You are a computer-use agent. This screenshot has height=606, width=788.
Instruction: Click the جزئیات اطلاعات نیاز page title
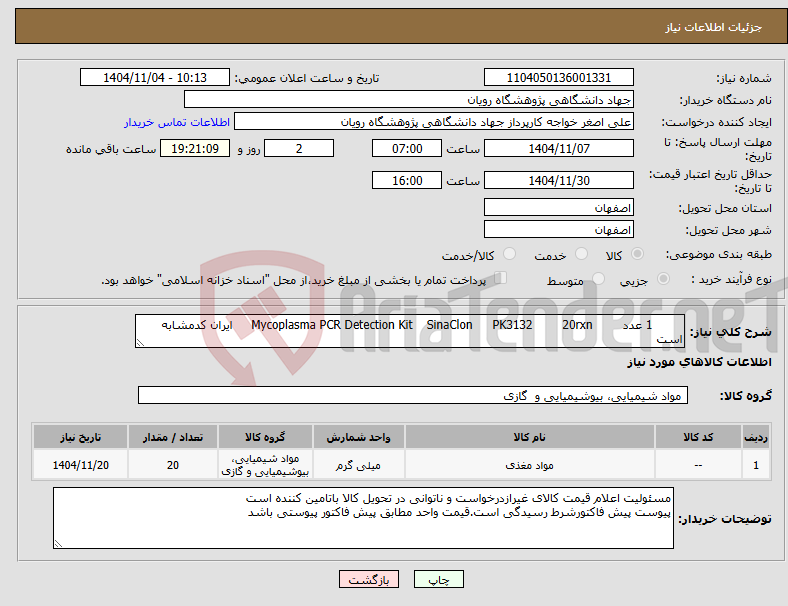click(x=714, y=27)
